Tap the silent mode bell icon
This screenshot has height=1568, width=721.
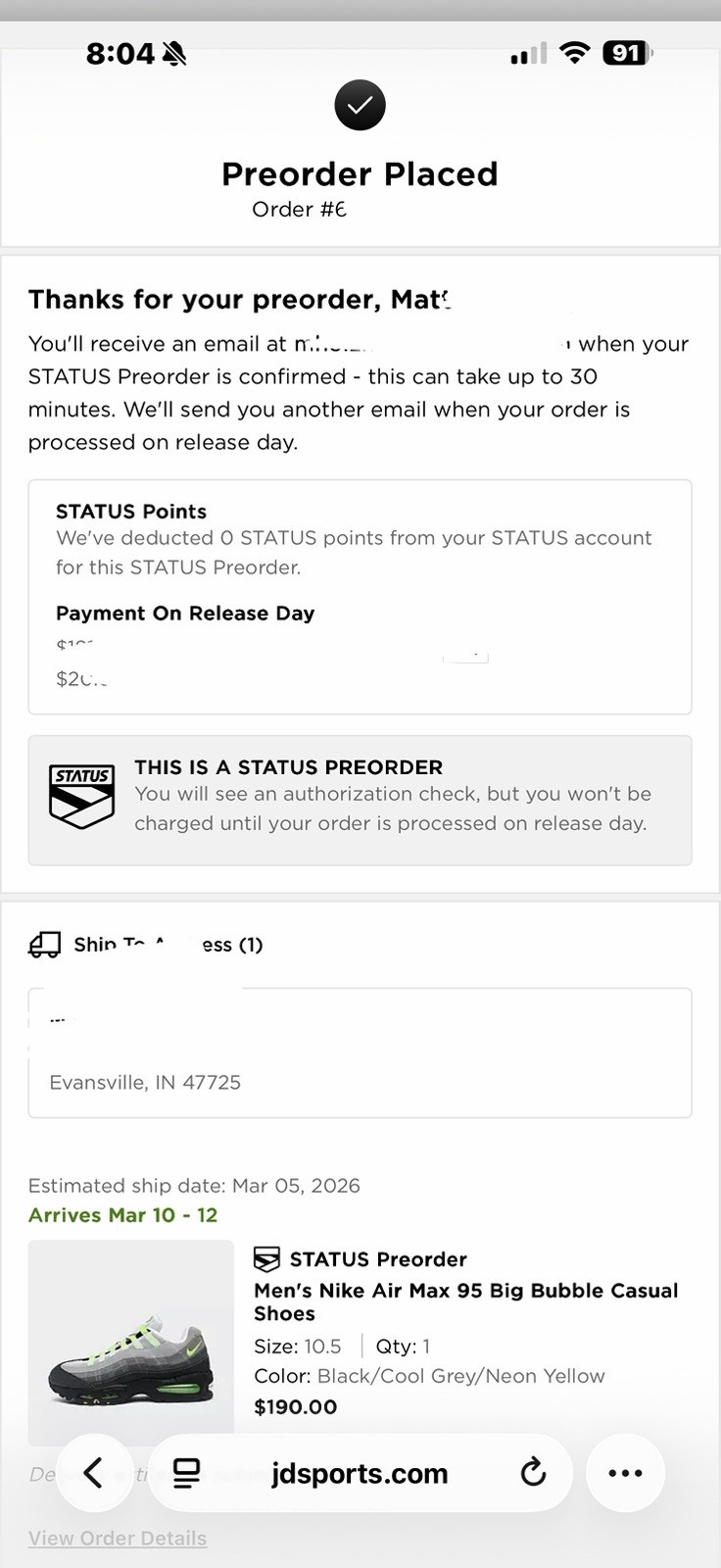174,54
